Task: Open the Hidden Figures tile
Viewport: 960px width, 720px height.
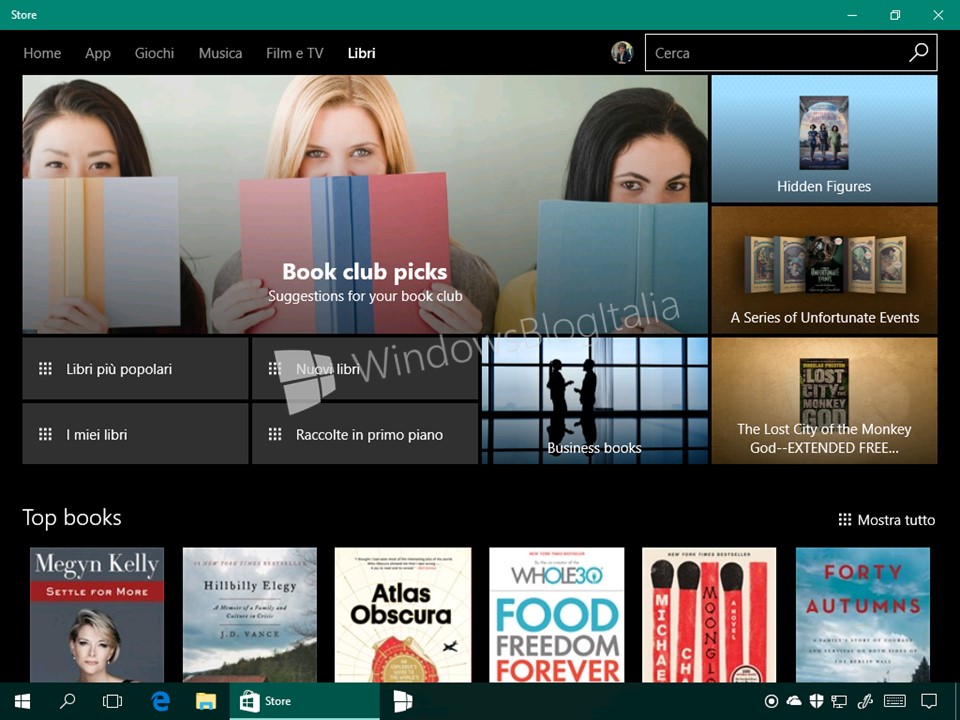Action: [824, 139]
